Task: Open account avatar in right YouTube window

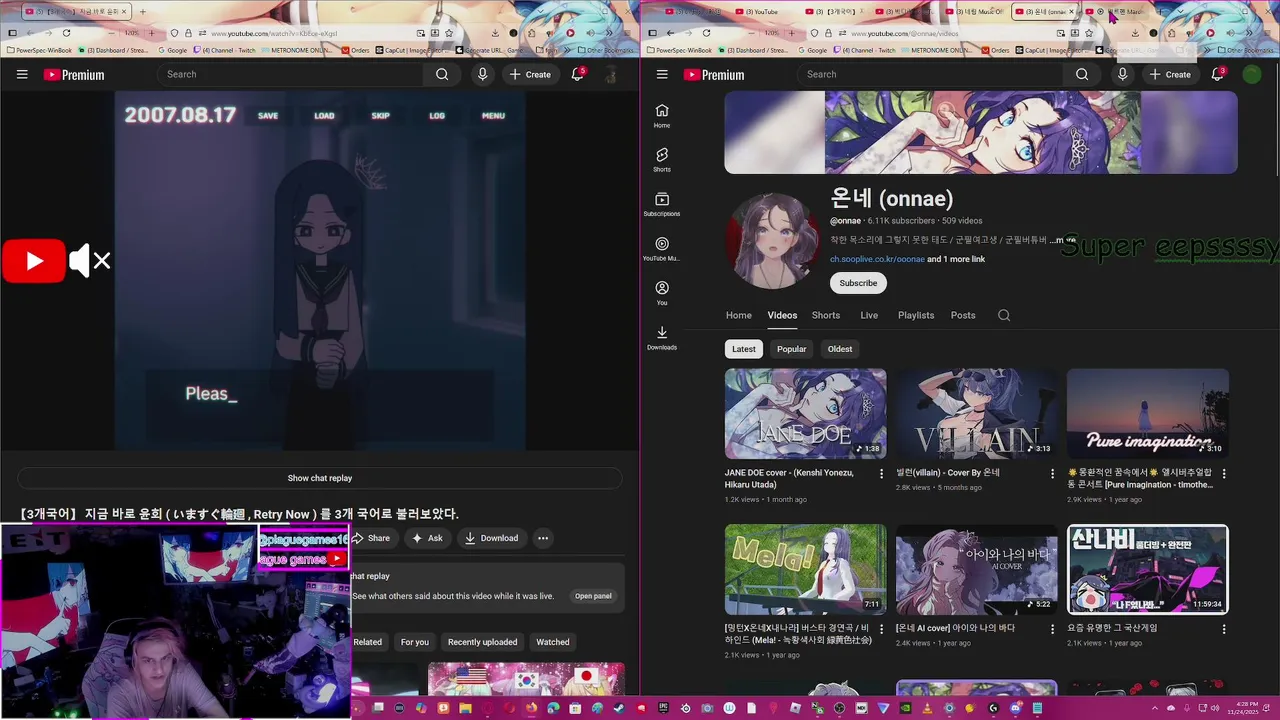Action: pyautogui.click(x=1252, y=74)
